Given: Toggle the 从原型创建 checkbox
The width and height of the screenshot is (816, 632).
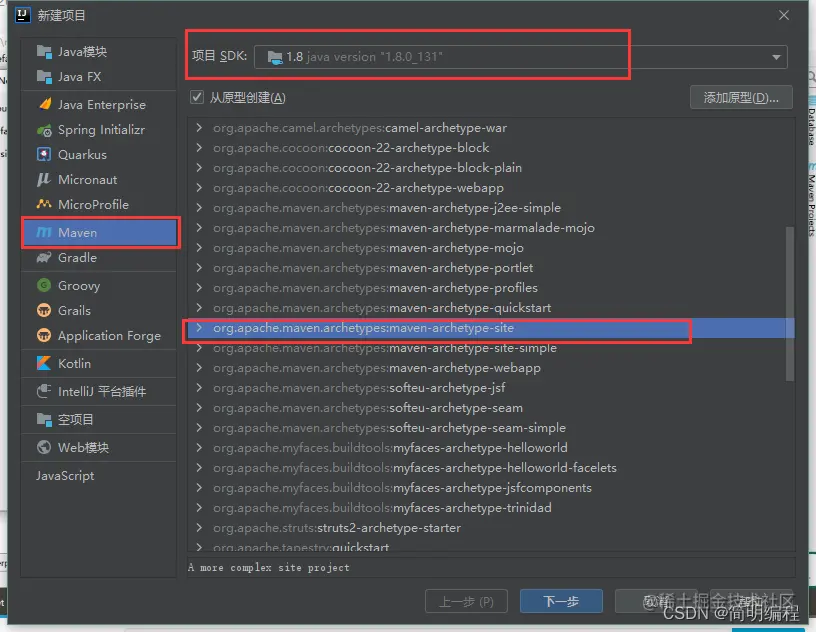Looking at the screenshot, I should coord(197,97).
